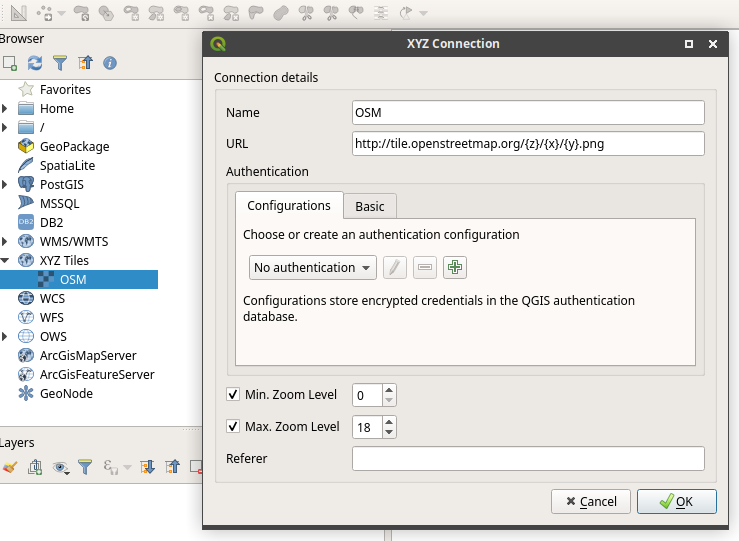Switch to the Basic authentication tab

pyautogui.click(x=370, y=206)
